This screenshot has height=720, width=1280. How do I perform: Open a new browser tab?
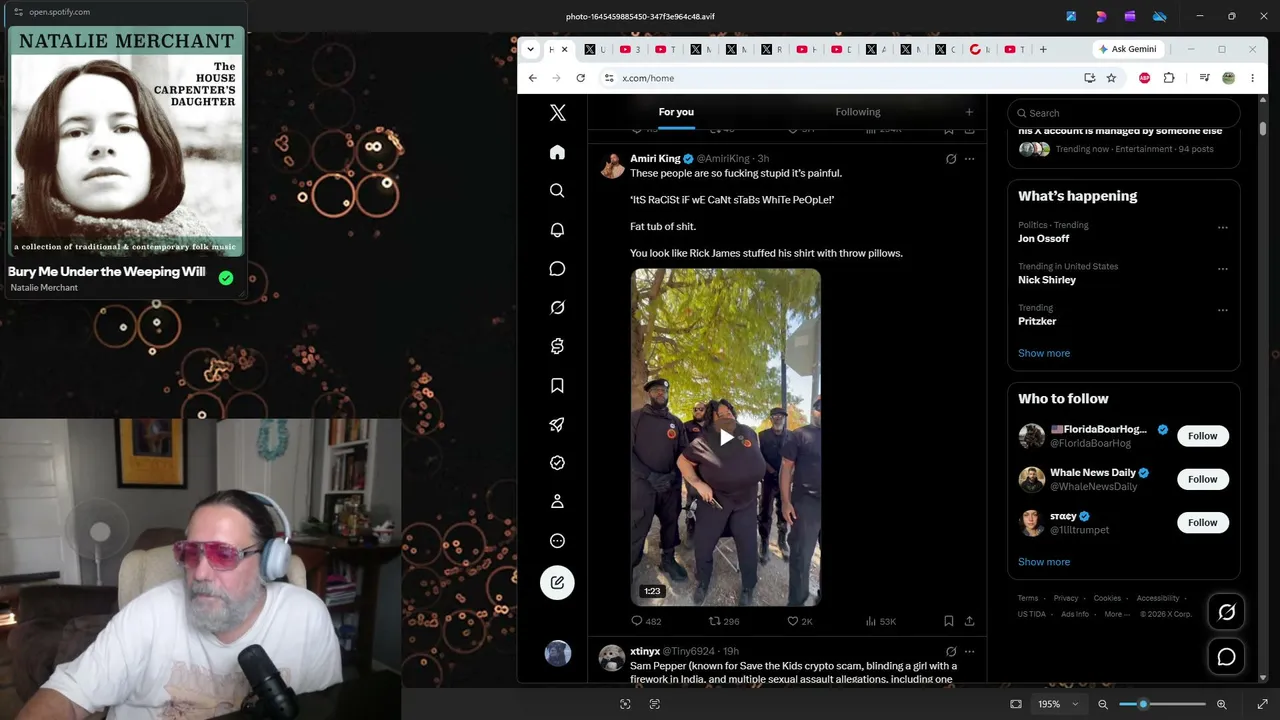[1043, 49]
